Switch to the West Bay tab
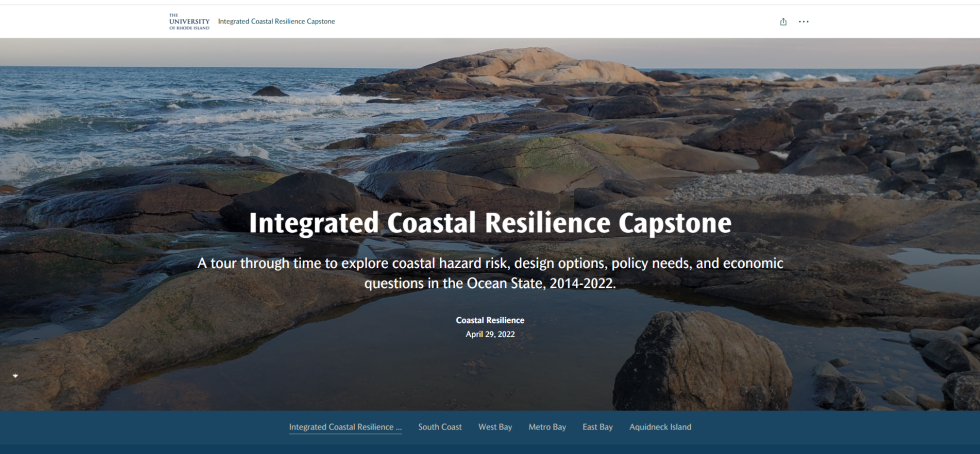Image resolution: width=980 pixels, height=454 pixels. point(495,427)
